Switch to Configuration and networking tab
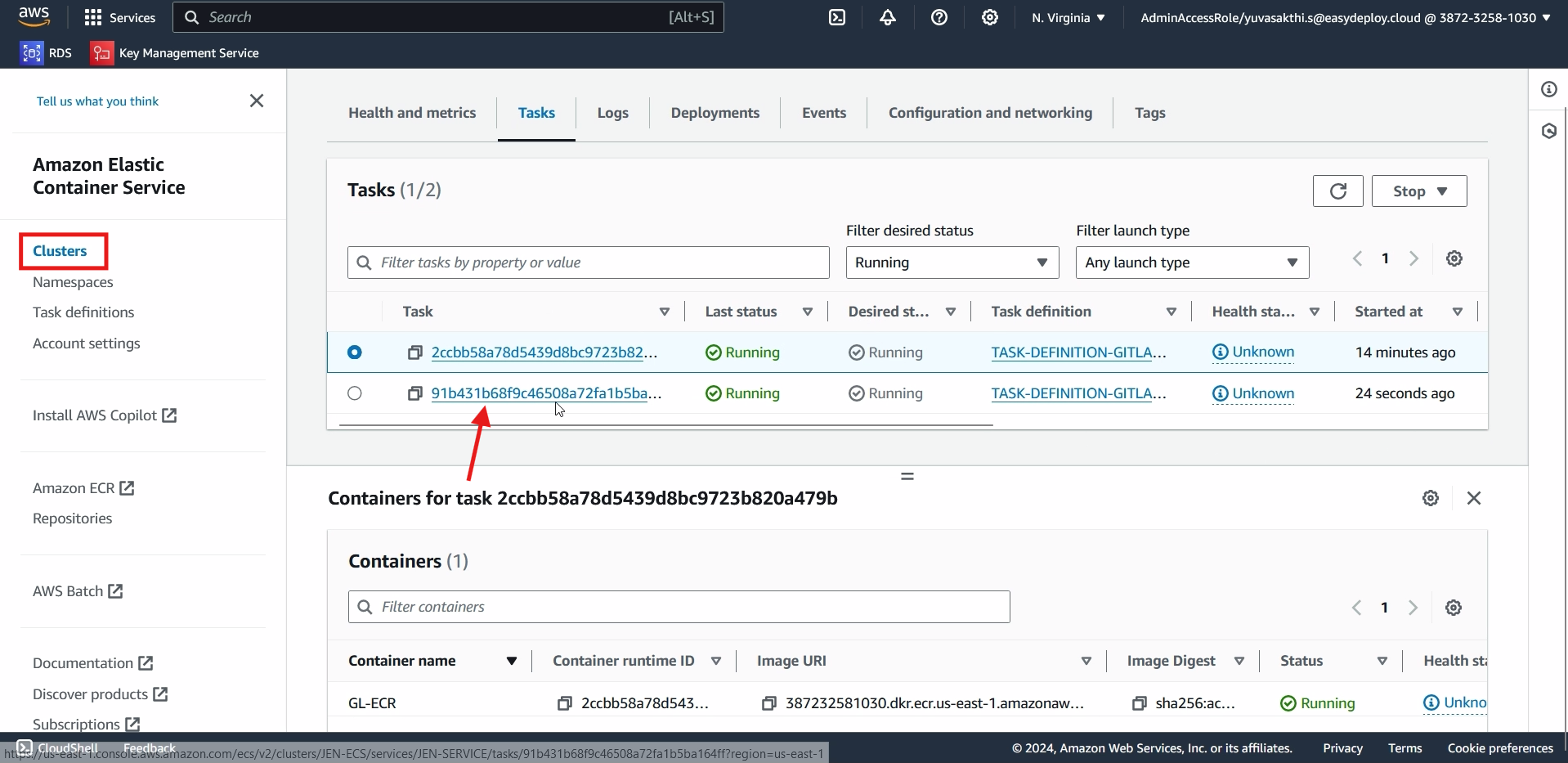Viewport: 1568px width, 763px height. pos(991,113)
